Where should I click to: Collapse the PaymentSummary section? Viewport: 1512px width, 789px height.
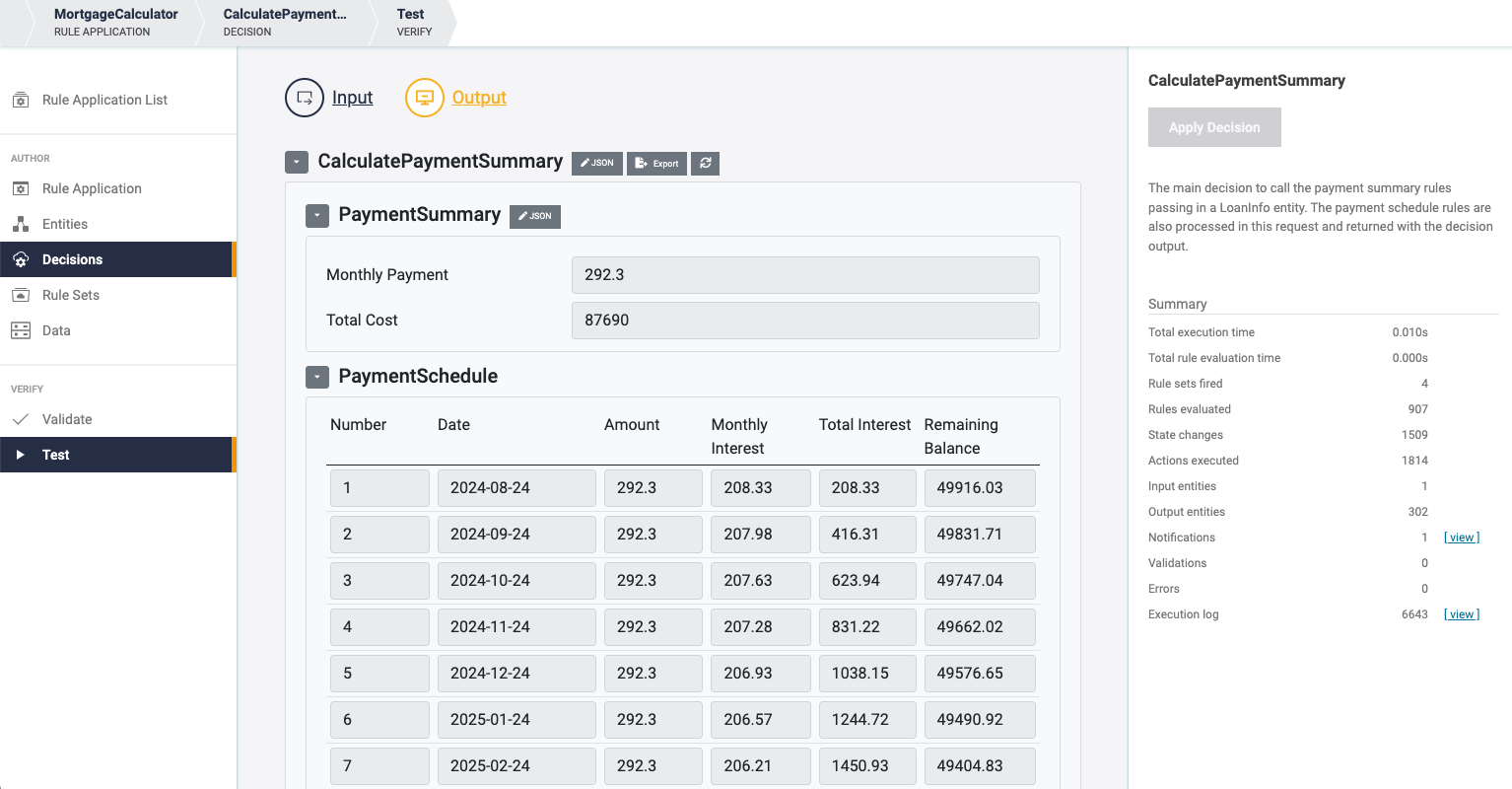click(x=316, y=216)
